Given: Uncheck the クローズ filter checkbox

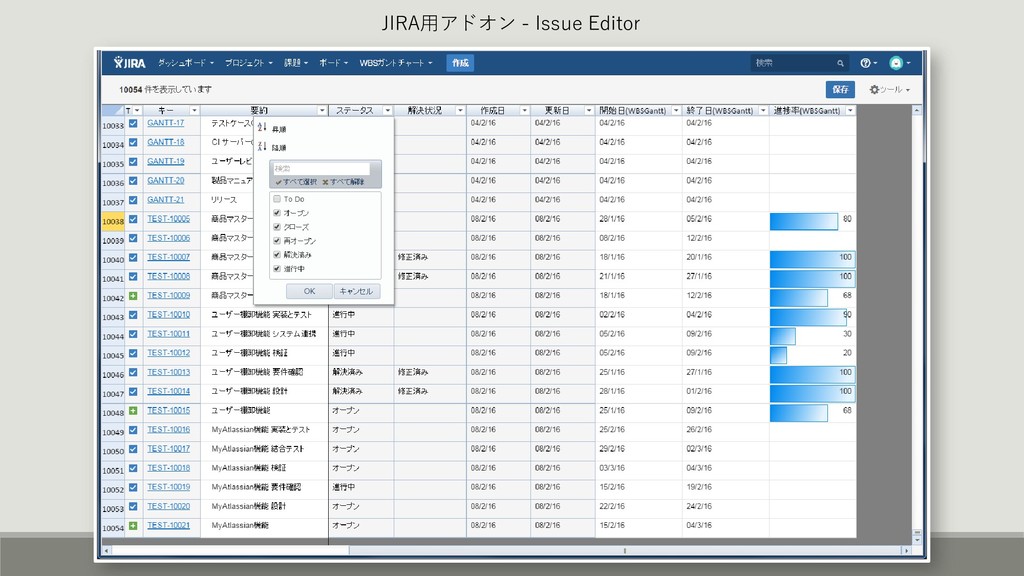Looking at the screenshot, I should 277,227.
